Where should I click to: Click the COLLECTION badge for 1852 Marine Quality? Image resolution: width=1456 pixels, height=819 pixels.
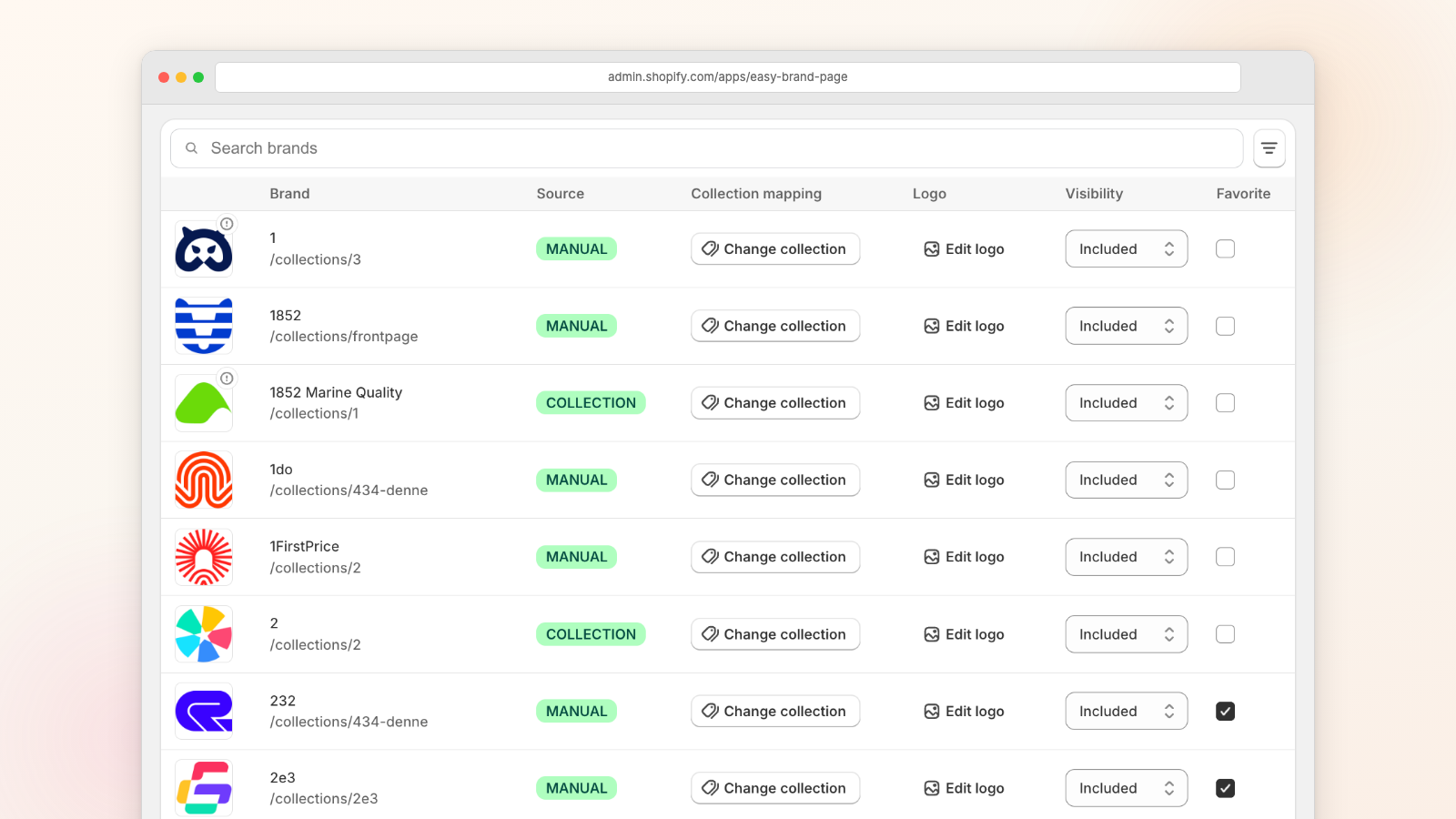(x=591, y=403)
